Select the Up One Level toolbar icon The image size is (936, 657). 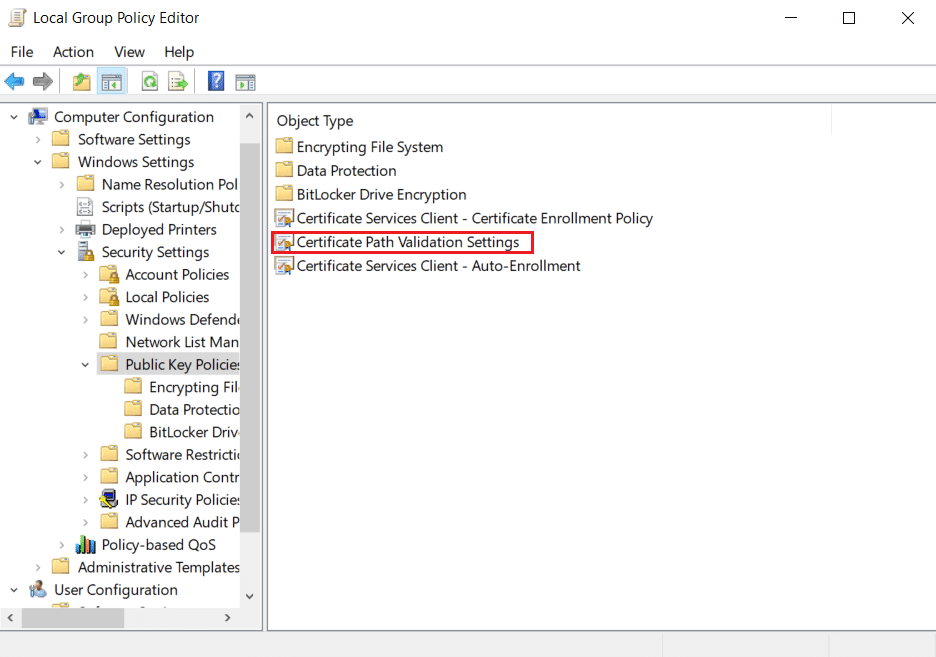(x=80, y=81)
